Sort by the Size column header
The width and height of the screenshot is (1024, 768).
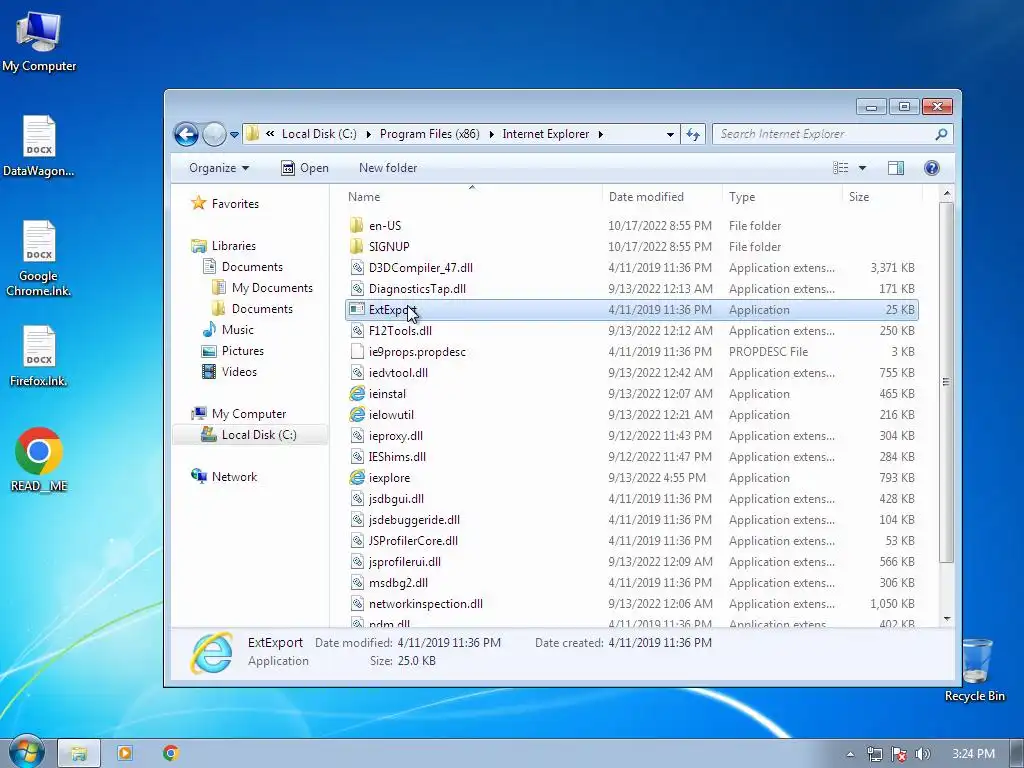click(x=859, y=197)
